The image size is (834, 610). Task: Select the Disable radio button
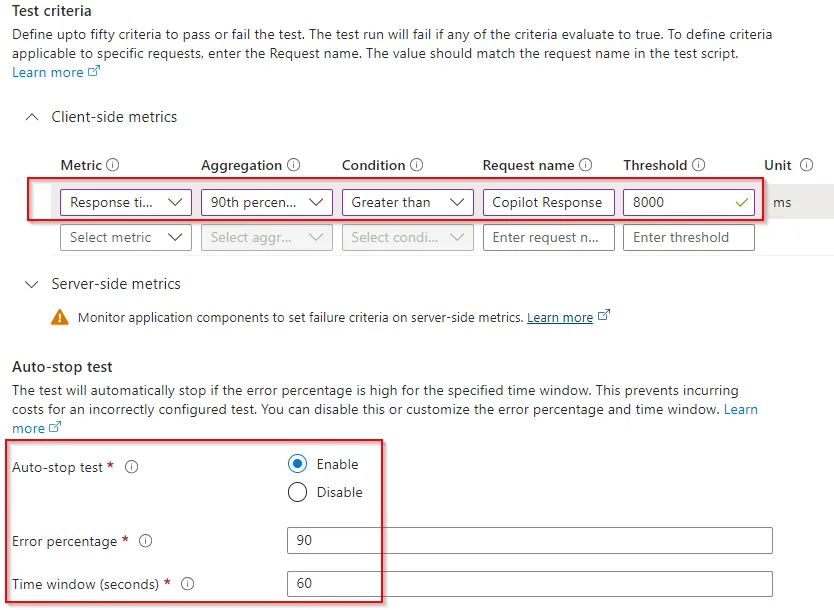(297, 492)
